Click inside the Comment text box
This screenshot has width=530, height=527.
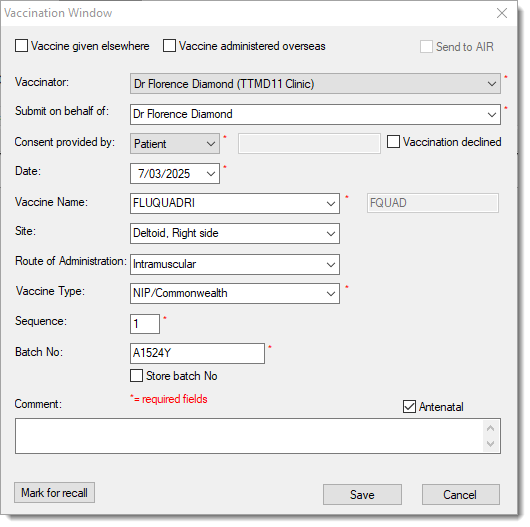pos(249,436)
